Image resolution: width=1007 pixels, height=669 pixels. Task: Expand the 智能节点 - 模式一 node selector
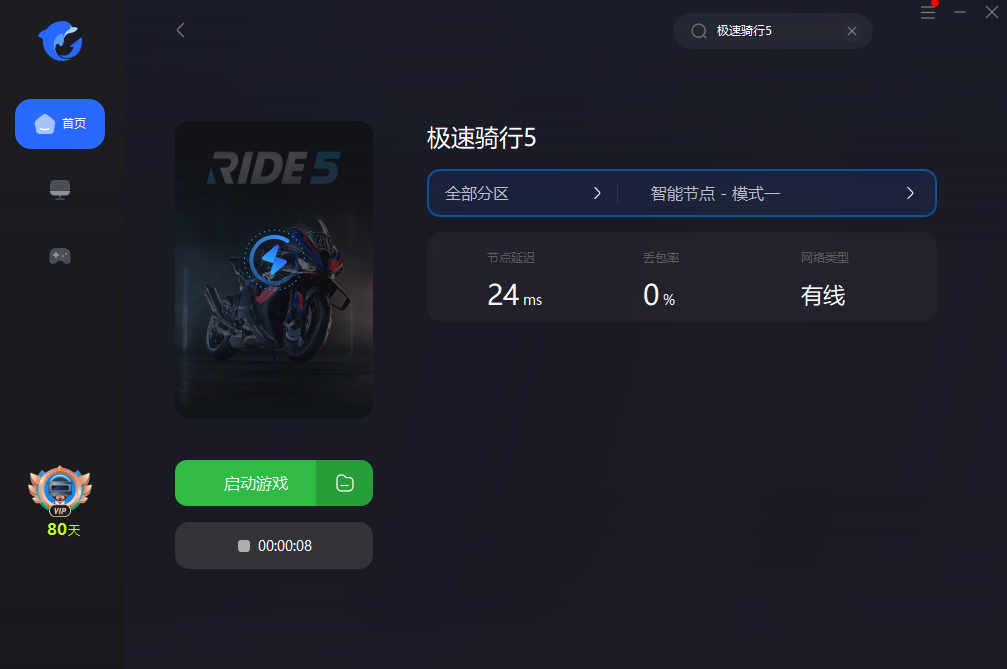coord(777,193)
